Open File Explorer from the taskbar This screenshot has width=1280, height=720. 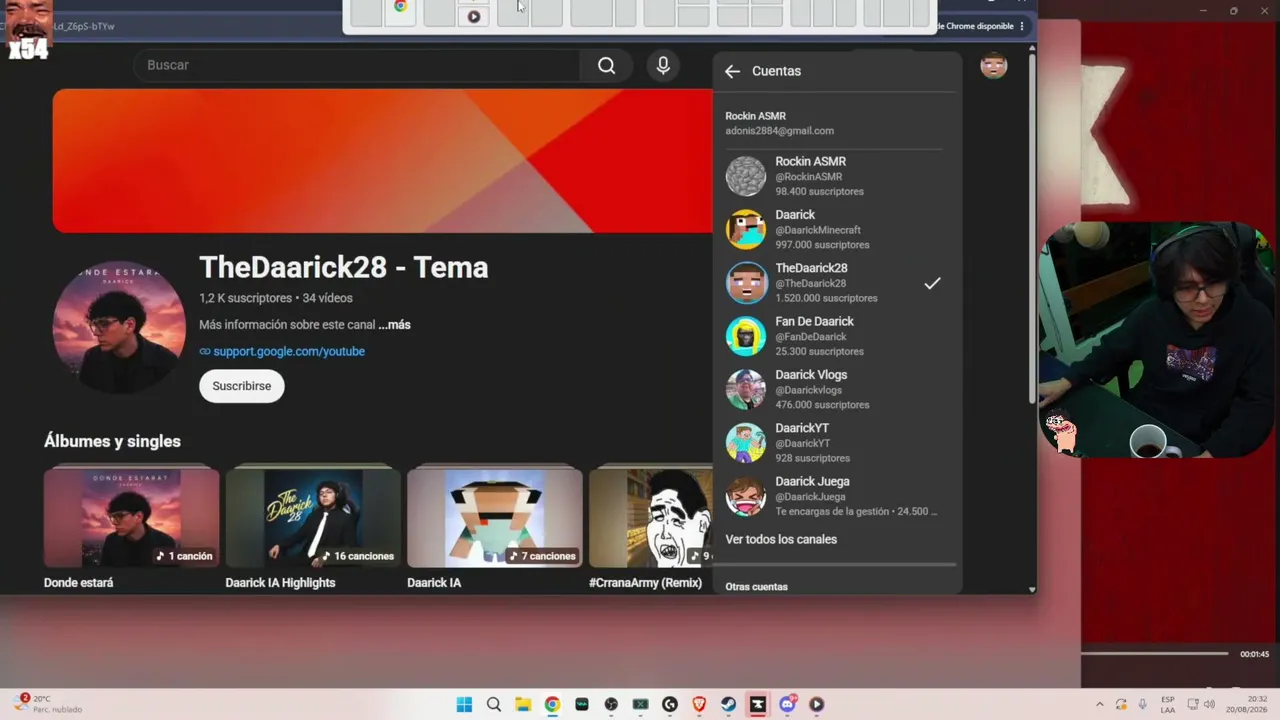[523, 704]
